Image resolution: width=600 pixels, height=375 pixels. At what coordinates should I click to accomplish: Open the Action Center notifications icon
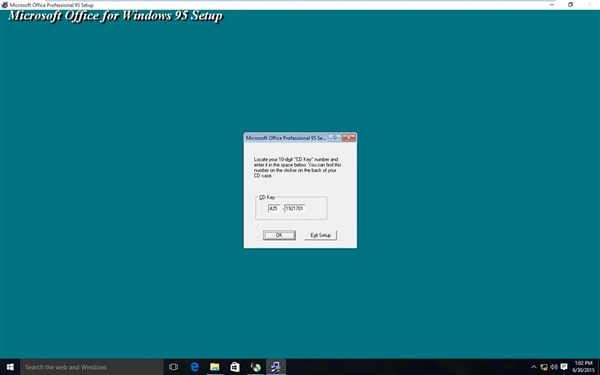(564, 367)
